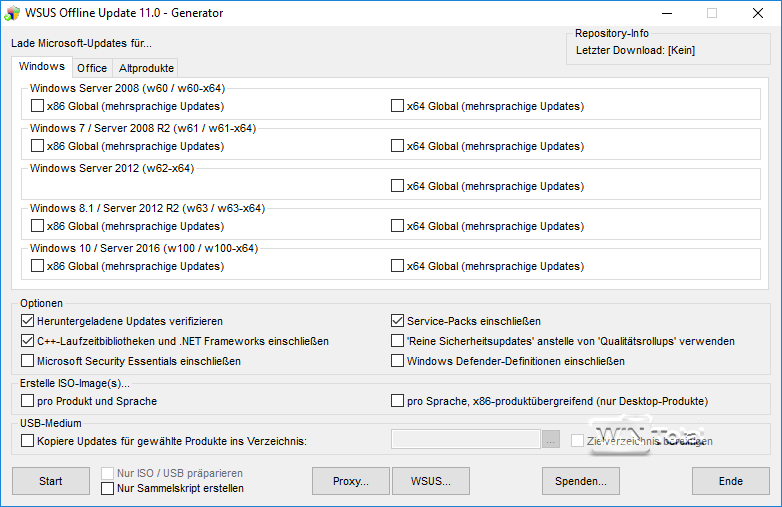
Task: Uncheck 'Heruntergeladene Updates verifizieren'
Action: [27, 321]
